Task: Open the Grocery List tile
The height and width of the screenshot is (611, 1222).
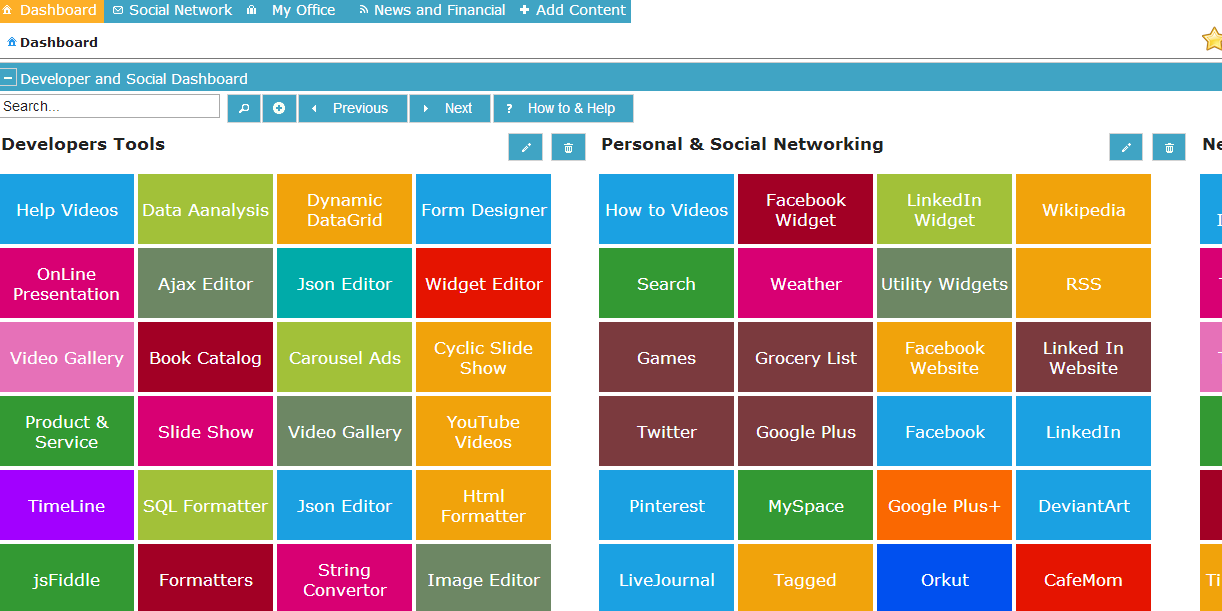Action: tap(805, 357)
